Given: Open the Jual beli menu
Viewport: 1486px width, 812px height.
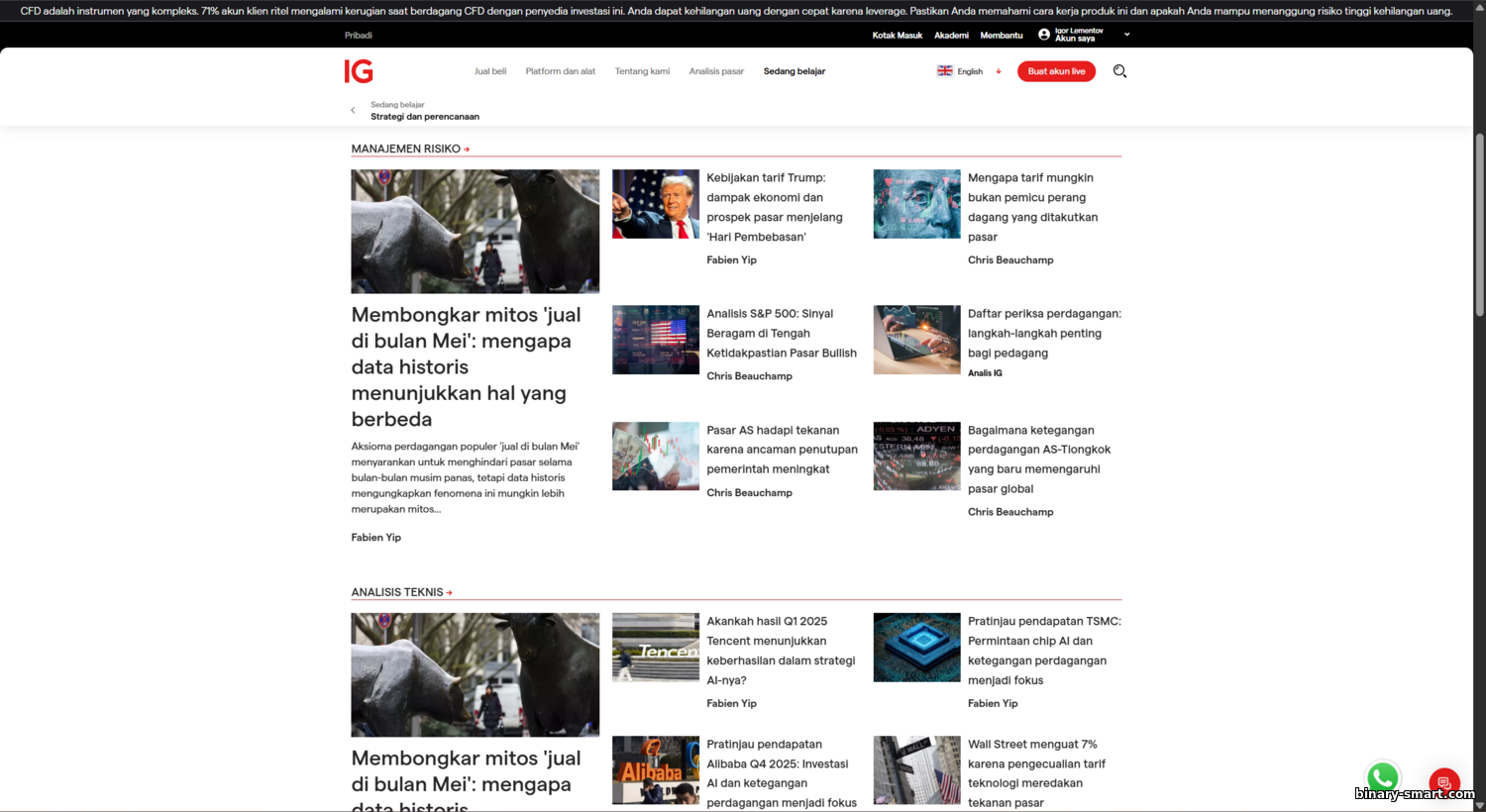Looking at the screenshot, I should click(490, 71).
